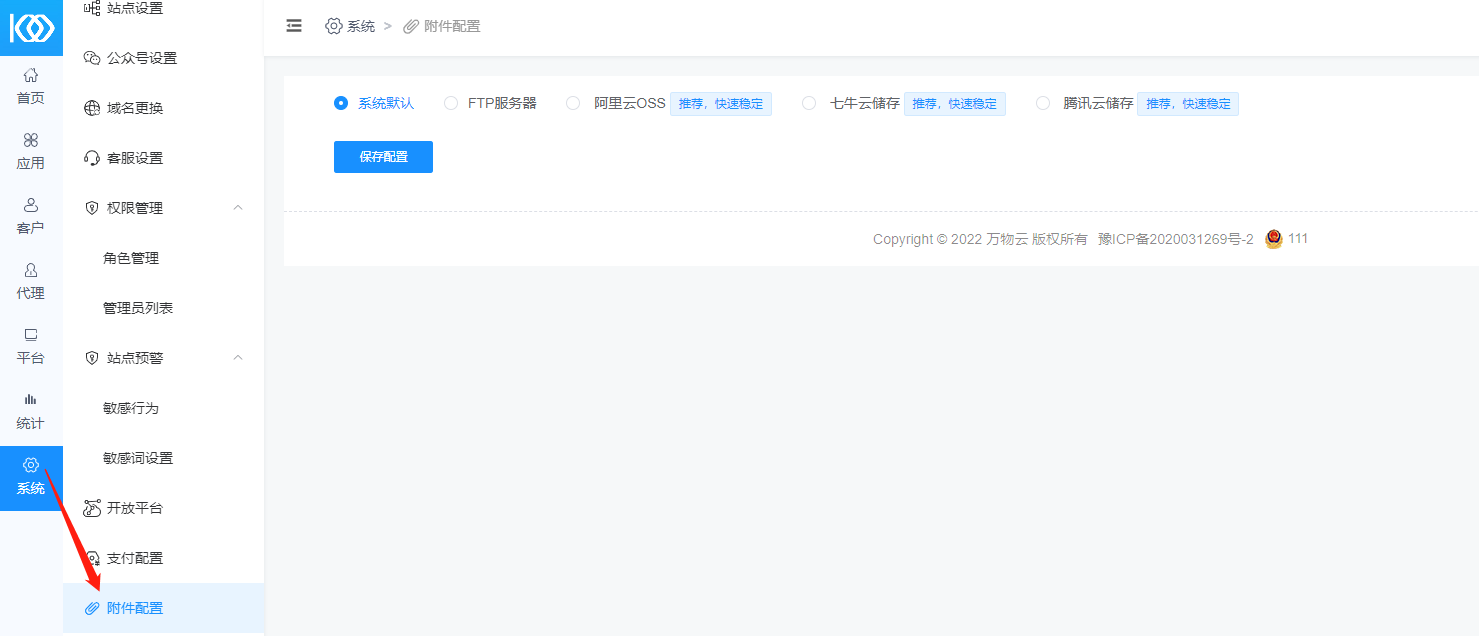Viewport: 1479px width, 636px height.
Task: Go to the 应用 apps section
Action: click(x=31, y=151)
